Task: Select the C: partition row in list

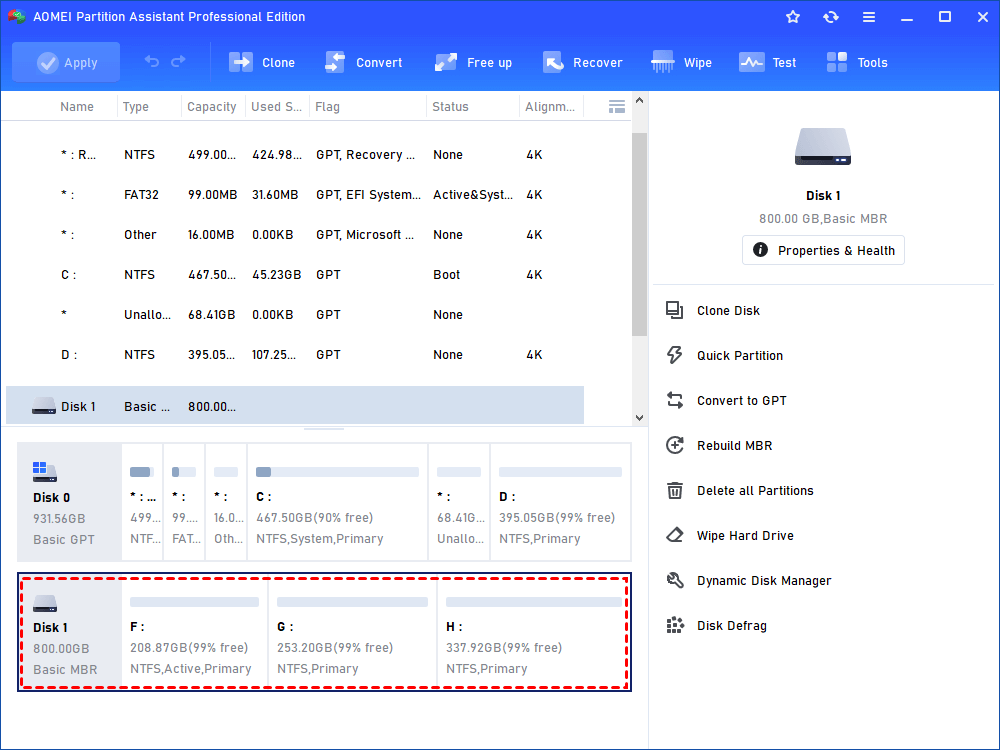Action: [x=295, y=275]
